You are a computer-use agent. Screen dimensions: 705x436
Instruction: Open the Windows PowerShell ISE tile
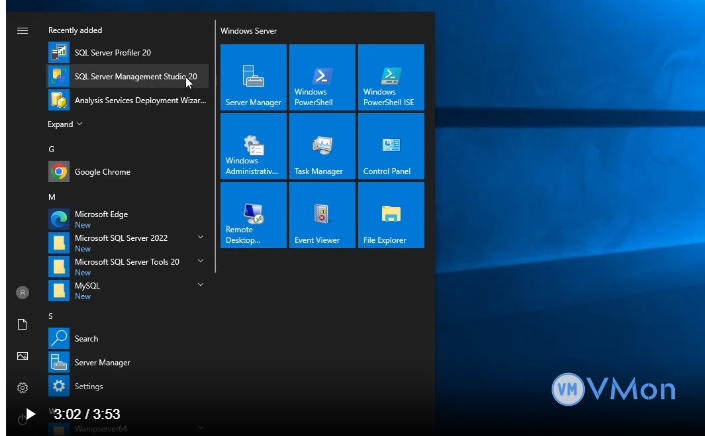coord(391,77)
